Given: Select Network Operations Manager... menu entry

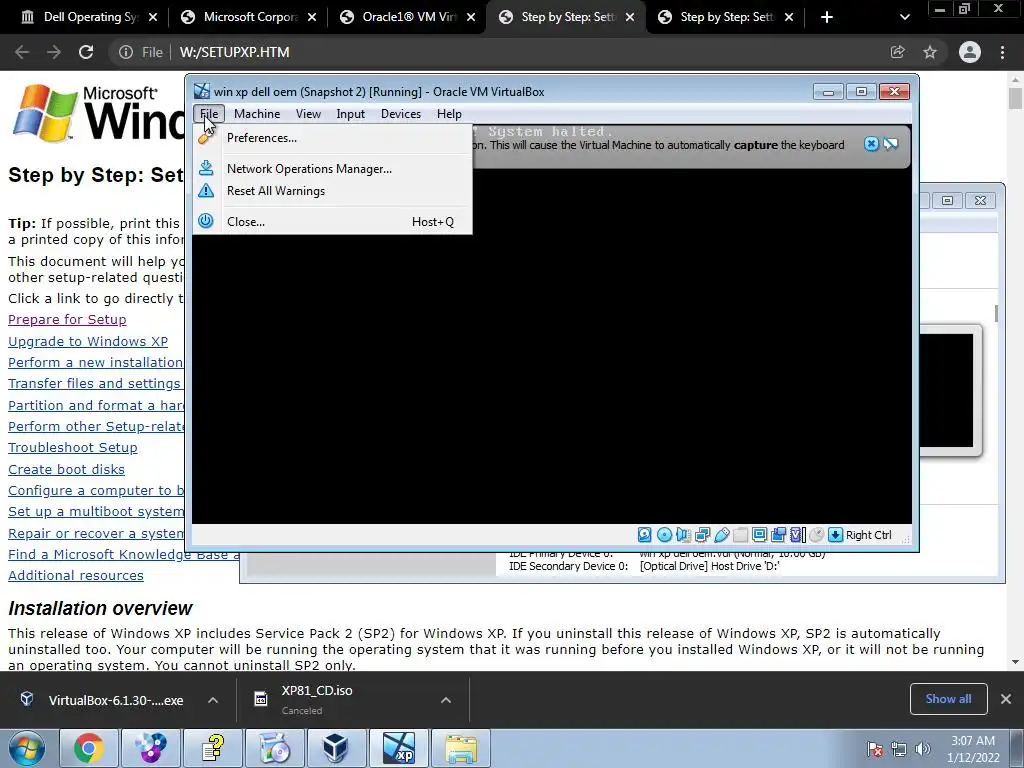Looking at the screenshot, I should click(x=332, y=168).
